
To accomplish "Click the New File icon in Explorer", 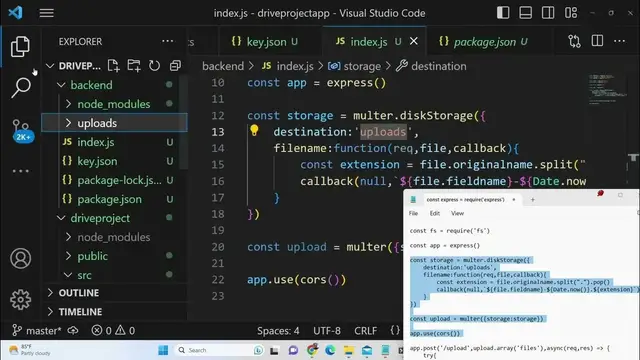I will pyautogui.click(x=113, y=66).
